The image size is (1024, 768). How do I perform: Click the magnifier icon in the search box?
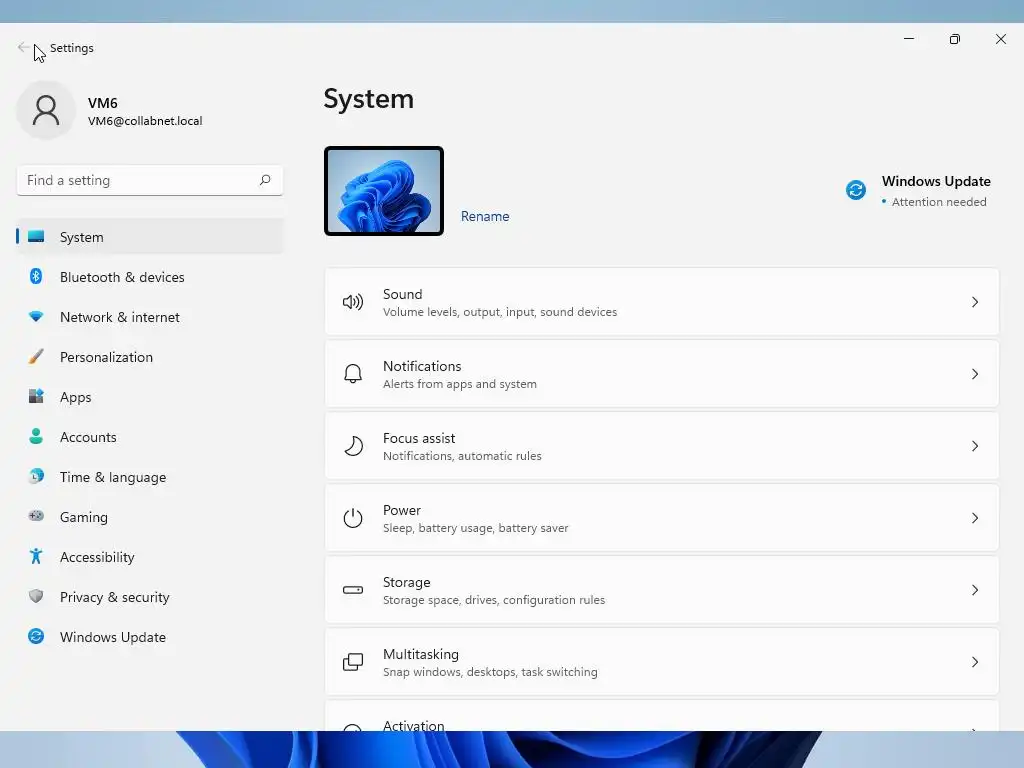(x=264, y=180)
